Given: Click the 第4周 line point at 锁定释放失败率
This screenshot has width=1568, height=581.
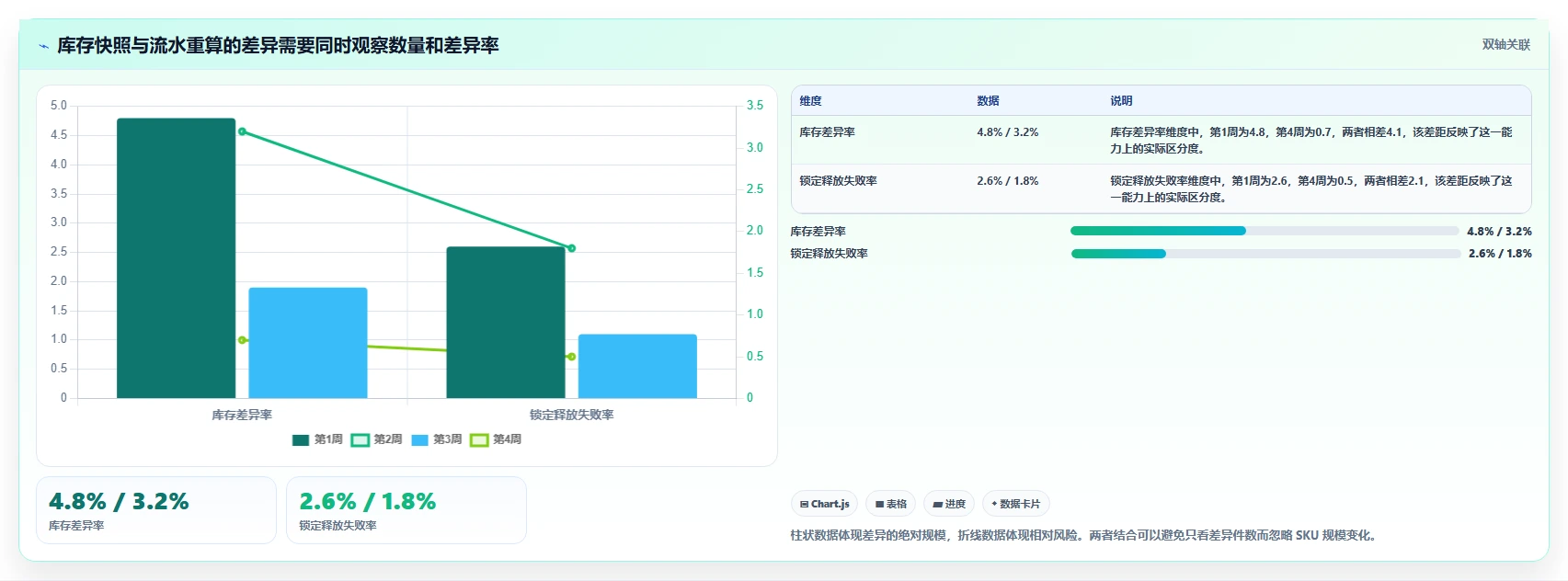Looking at the screenshot, I should [x=571, y=357].
